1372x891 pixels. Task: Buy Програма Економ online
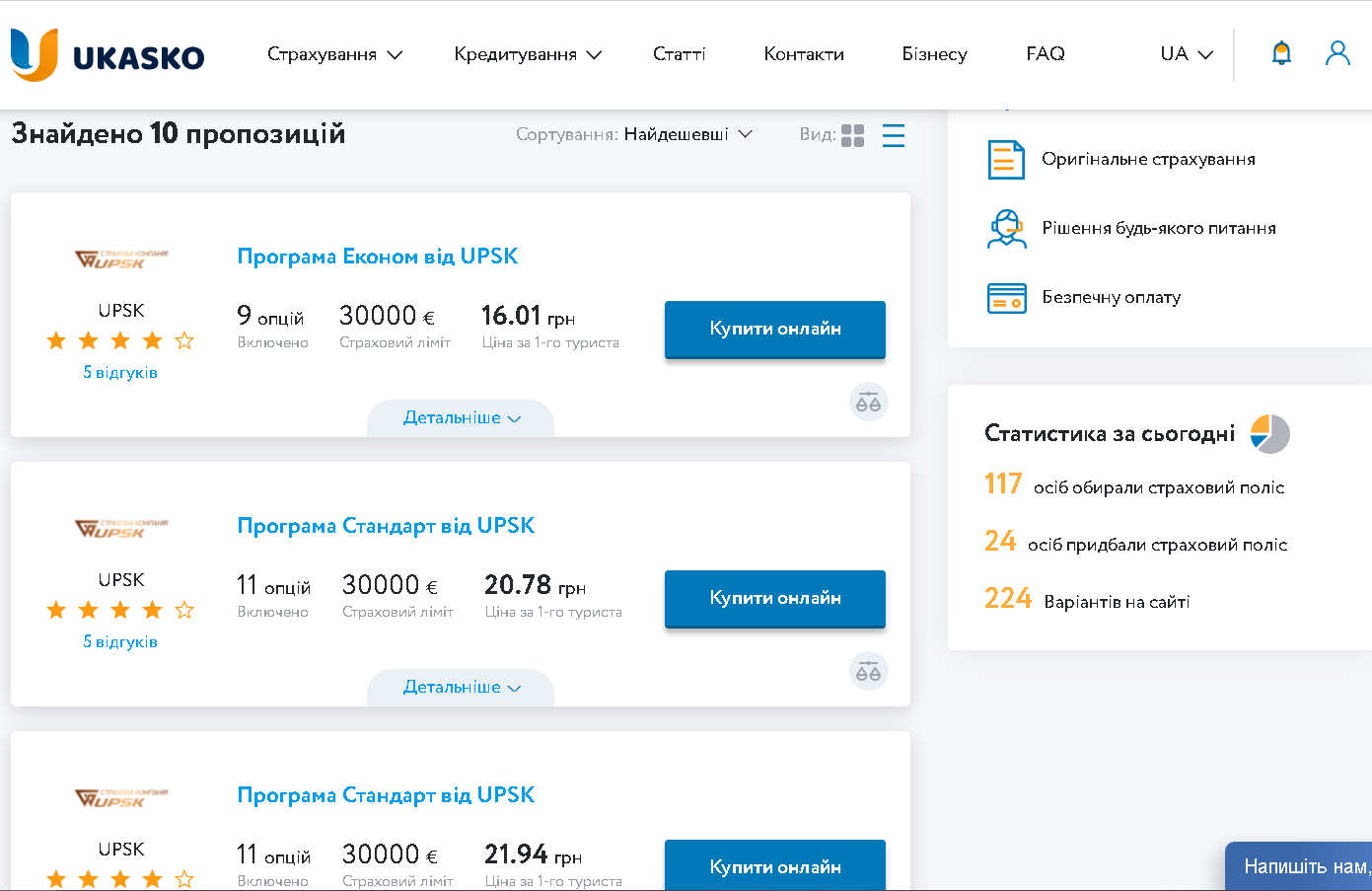775,329
